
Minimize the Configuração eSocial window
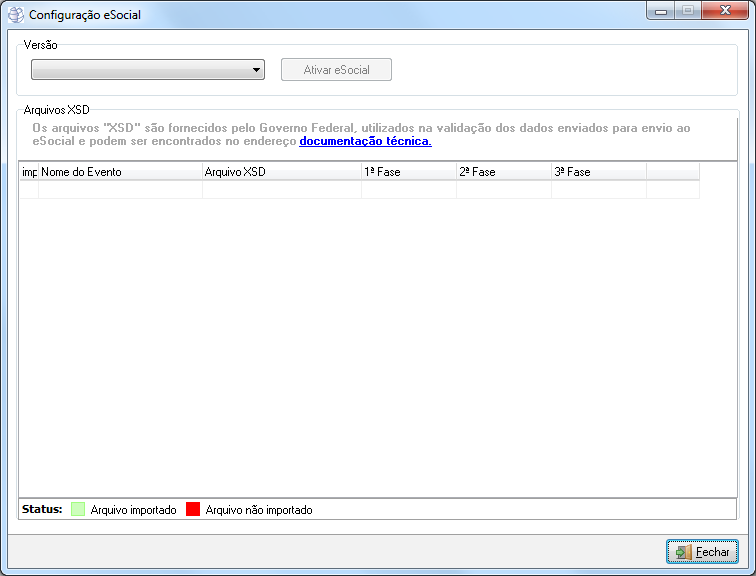[662, 11]
